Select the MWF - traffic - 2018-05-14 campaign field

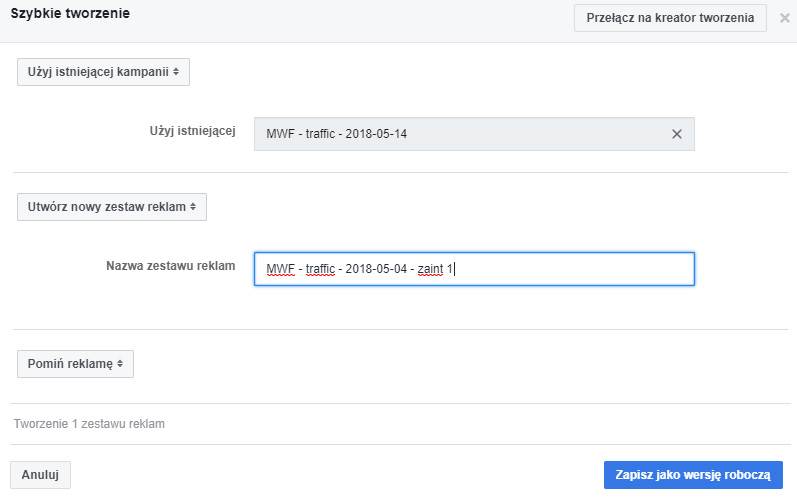(460, 134)
